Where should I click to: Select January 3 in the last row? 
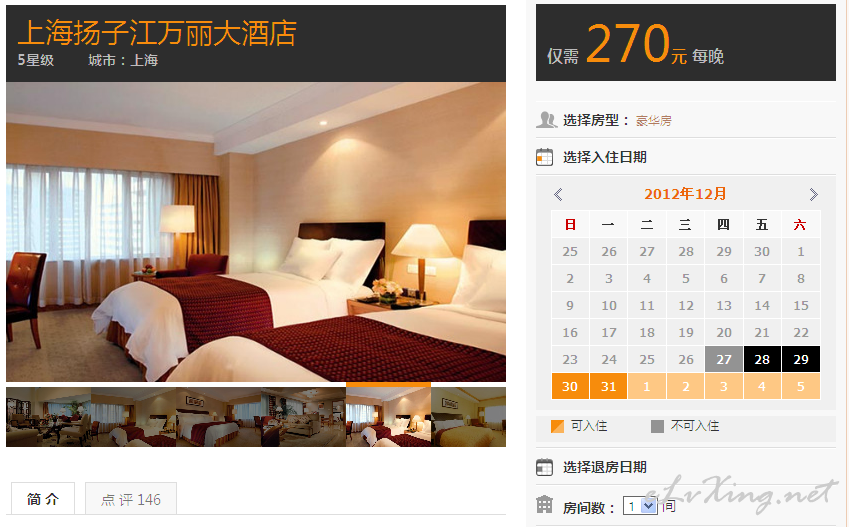point(724,386)
